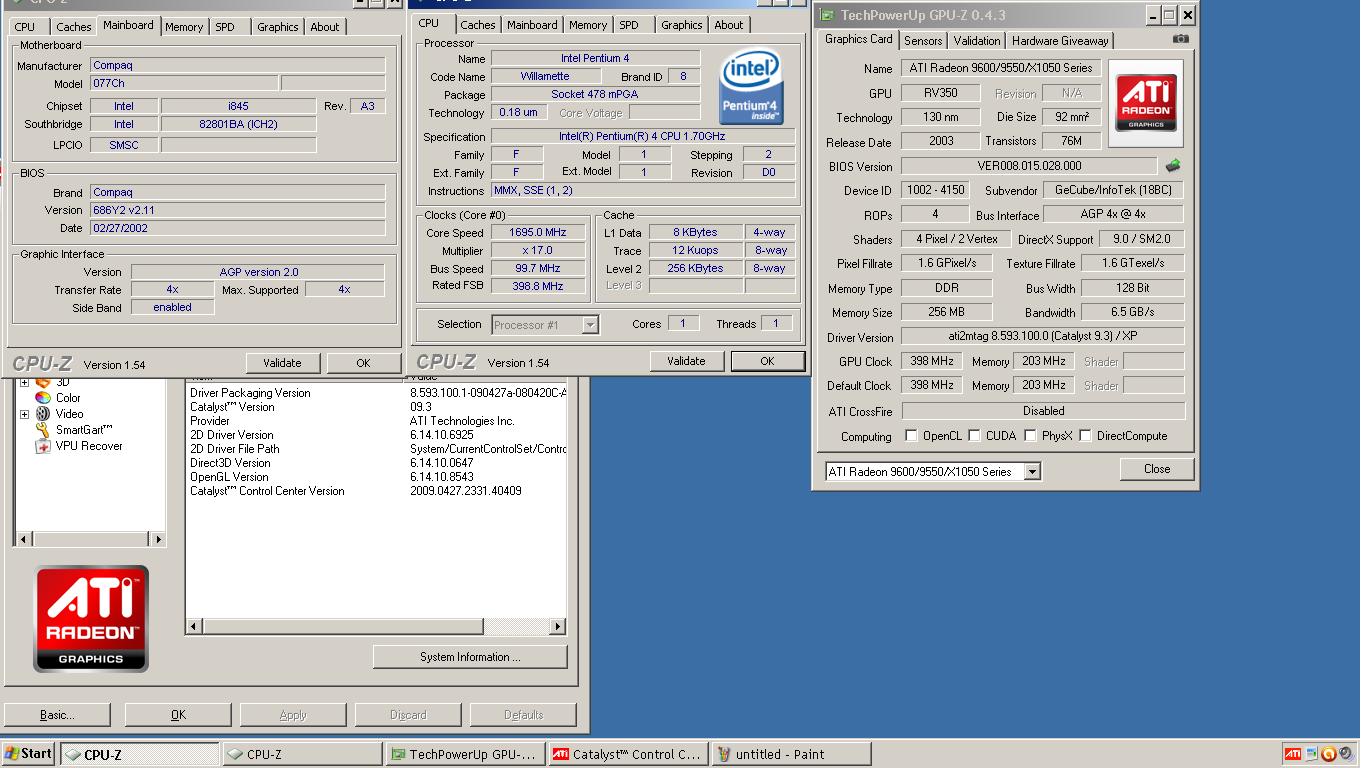The width and height of the screenshot is (1361, 768).
Task: Click the ATI Radeon Graphics logo in Catalyst
Action: pyautogui.click(x=91, y=618)
